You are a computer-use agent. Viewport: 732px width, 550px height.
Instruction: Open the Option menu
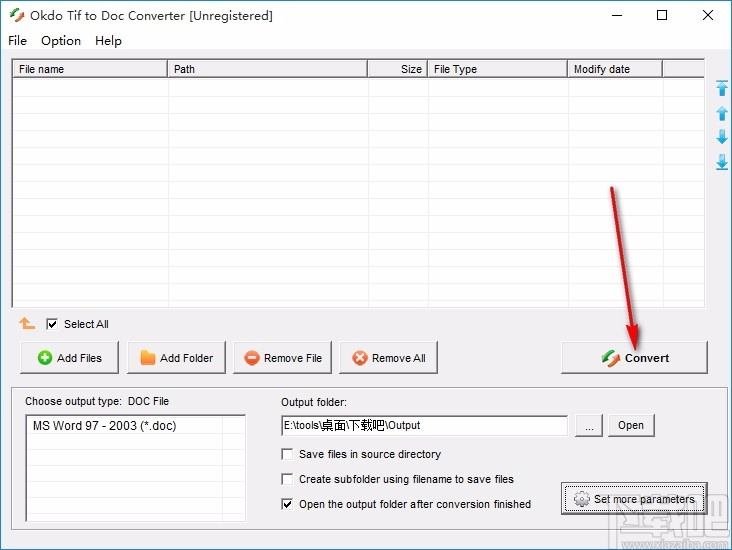61,41
